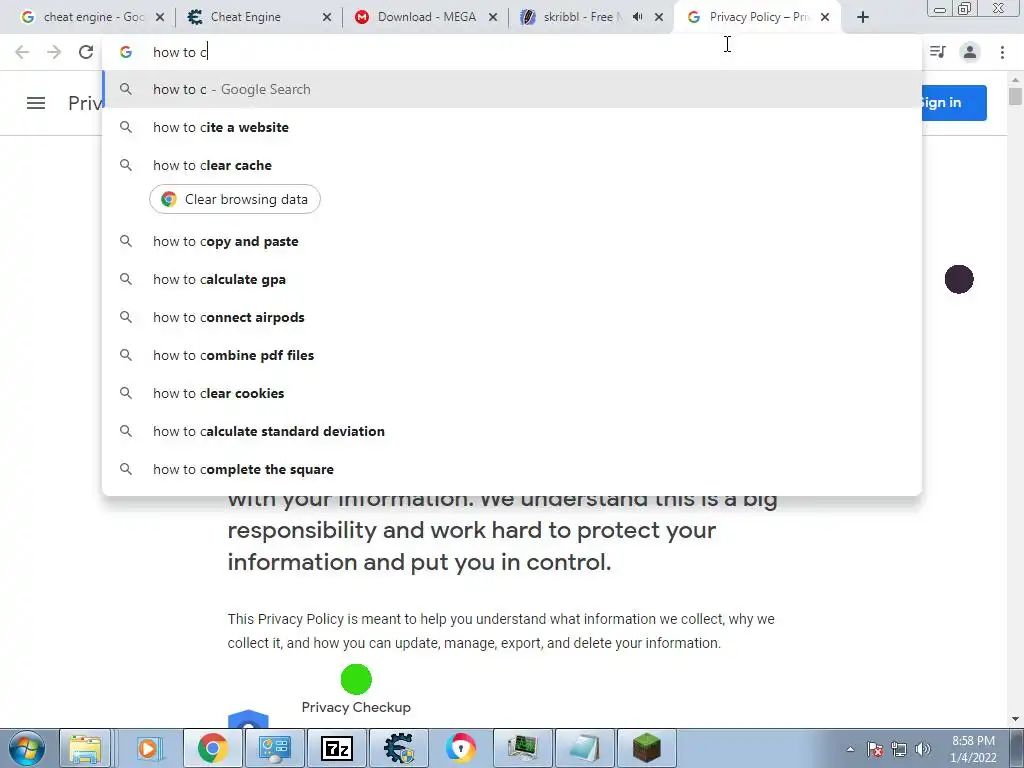Open the Control Panel taskbar icon
The height and width of the screenshot is (768, 1024).
coord(275,748)
